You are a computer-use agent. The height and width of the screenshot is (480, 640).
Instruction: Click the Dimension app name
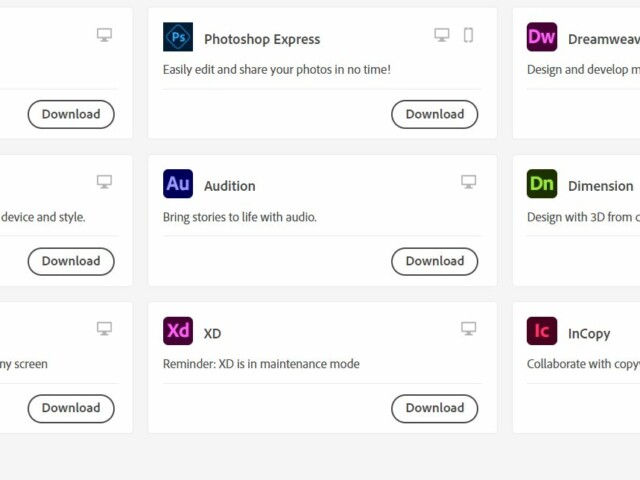point(600,186)
